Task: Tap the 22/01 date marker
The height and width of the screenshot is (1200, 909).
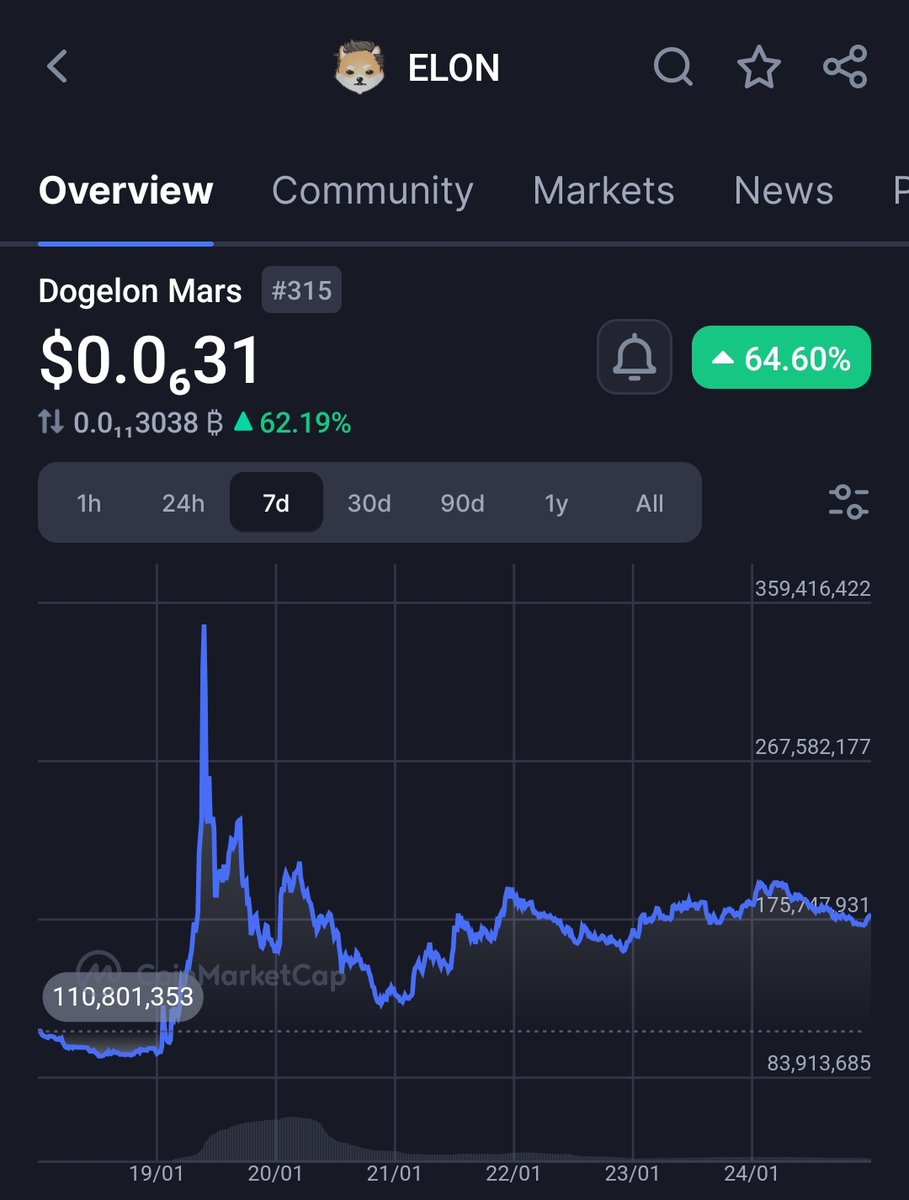Action: coord(513,1172)
